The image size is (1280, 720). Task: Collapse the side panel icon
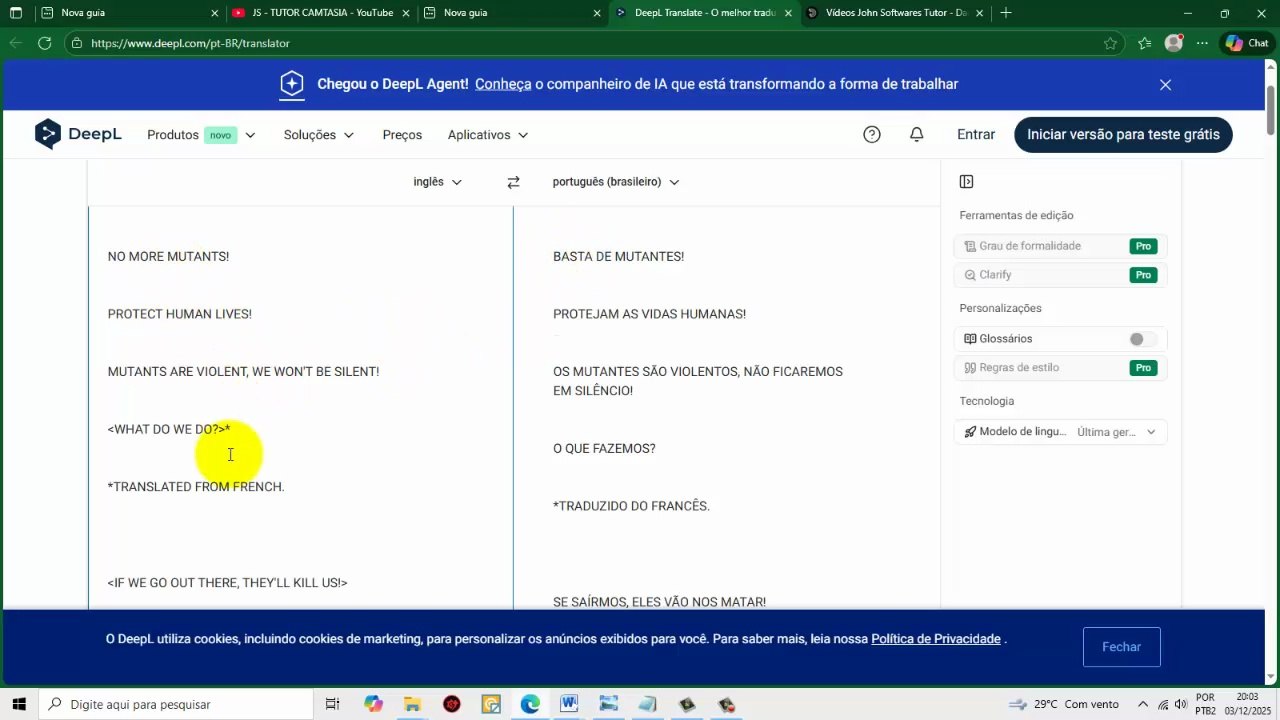click(966, 181)
